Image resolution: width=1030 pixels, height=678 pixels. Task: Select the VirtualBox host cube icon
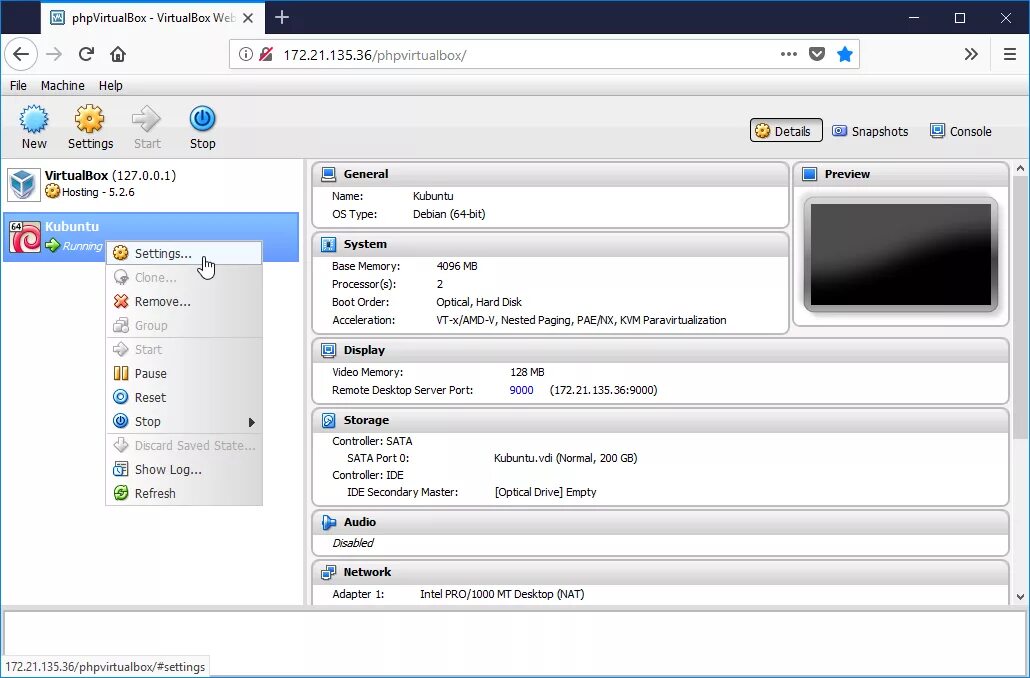[24, 184]
